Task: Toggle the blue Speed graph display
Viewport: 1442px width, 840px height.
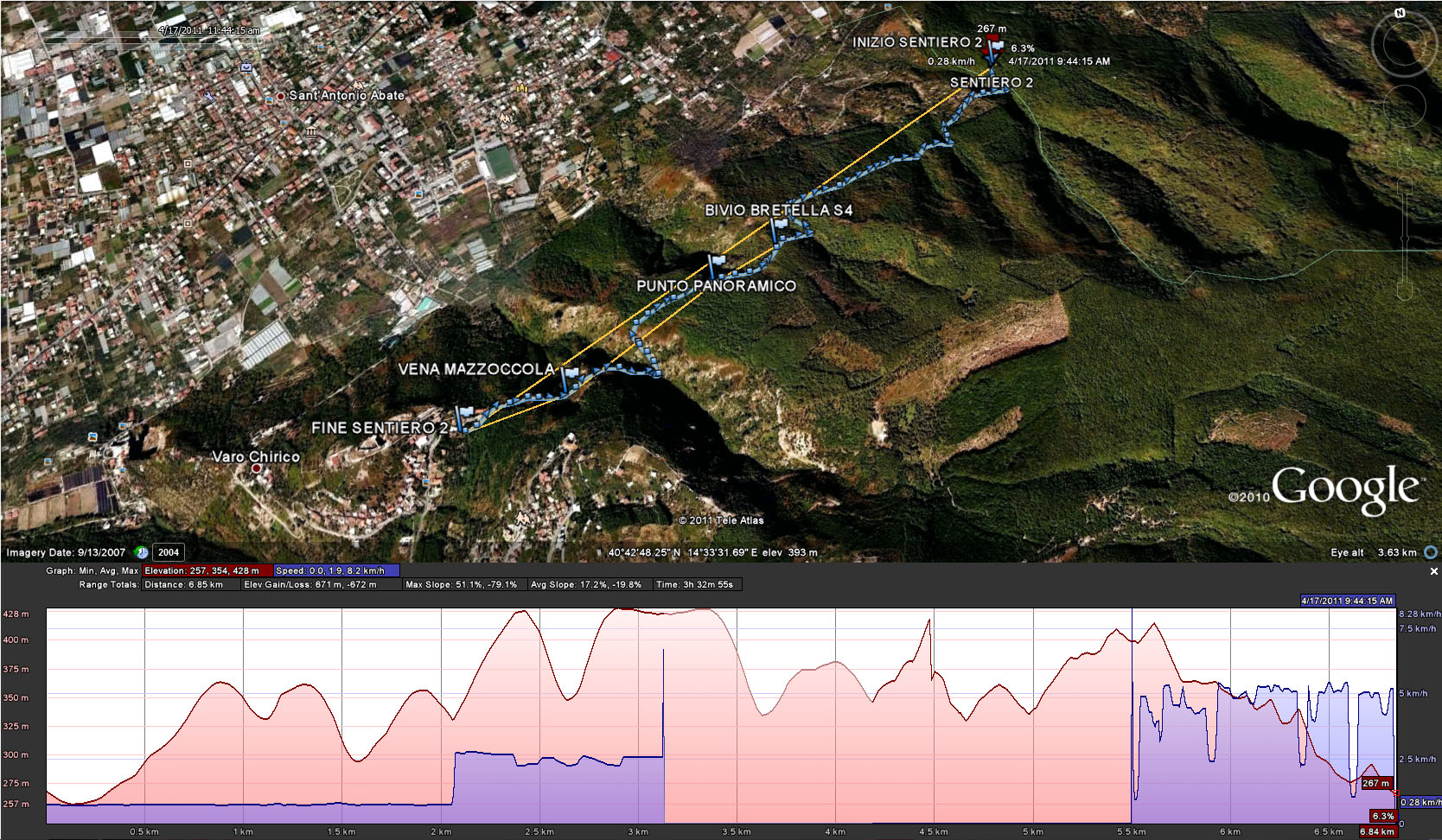Action: (x=335, y=570)
